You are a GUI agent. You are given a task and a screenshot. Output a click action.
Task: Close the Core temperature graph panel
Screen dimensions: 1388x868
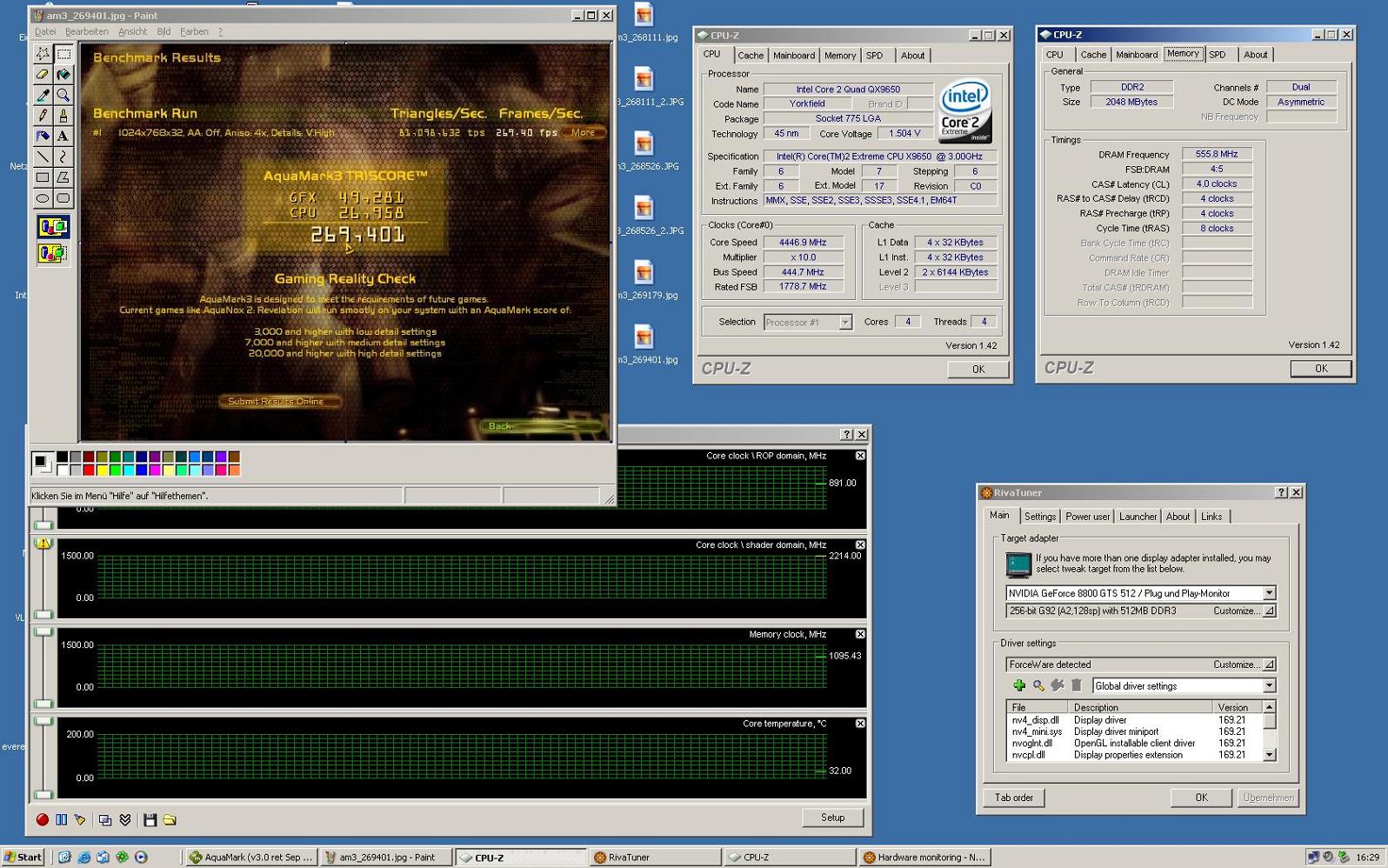(860, 724)
